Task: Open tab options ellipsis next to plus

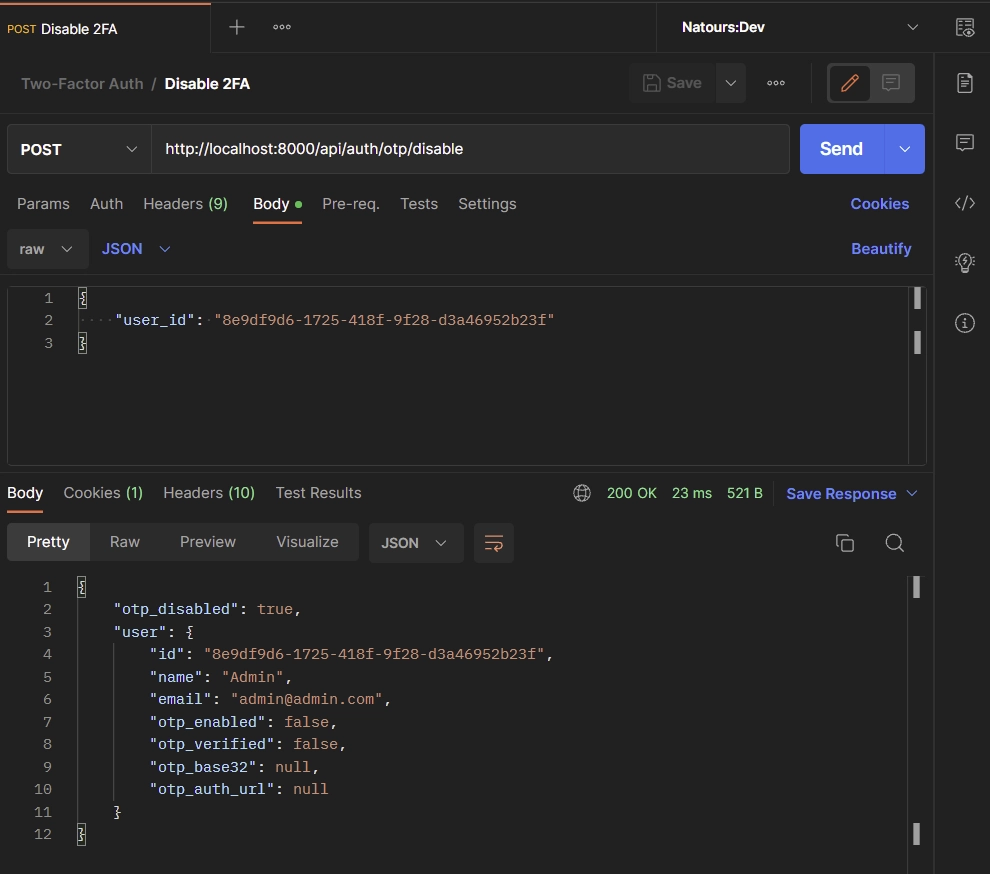Action: click(x=282, y=27)
